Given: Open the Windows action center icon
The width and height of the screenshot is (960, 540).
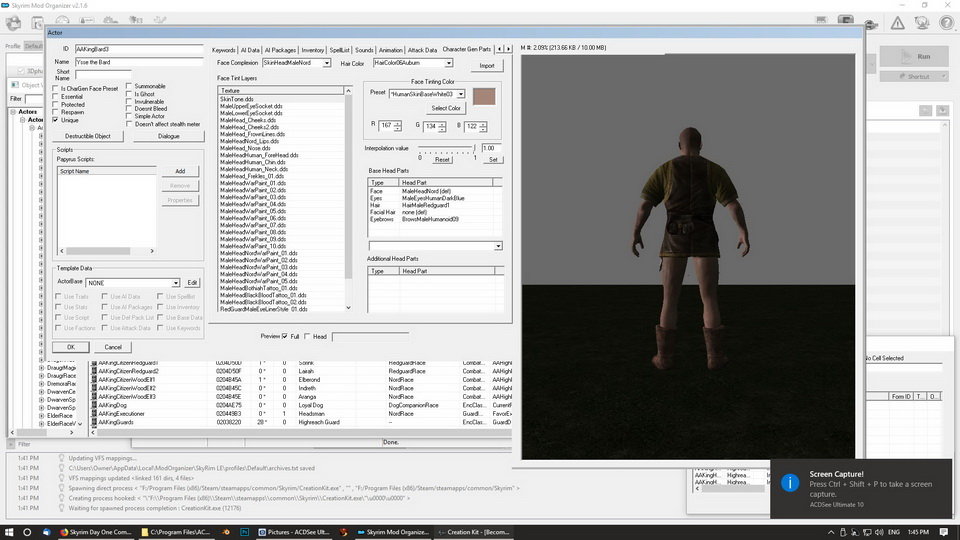Looking at the screenshot, I should point(944,532).
